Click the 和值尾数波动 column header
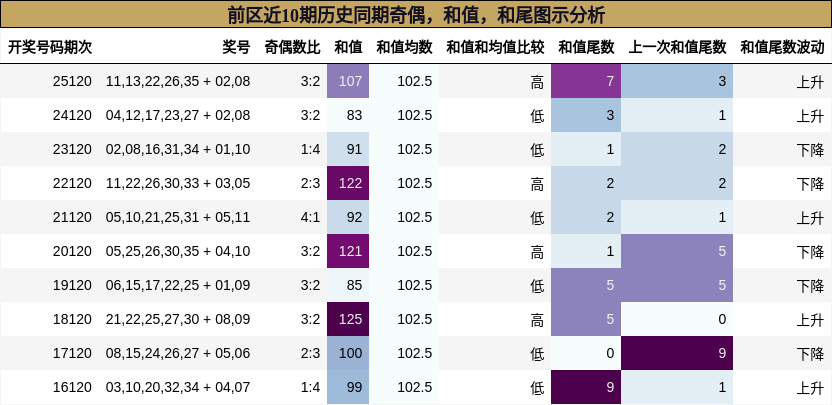The height and width of the screenshot is (405, 832). coord(782,47)
